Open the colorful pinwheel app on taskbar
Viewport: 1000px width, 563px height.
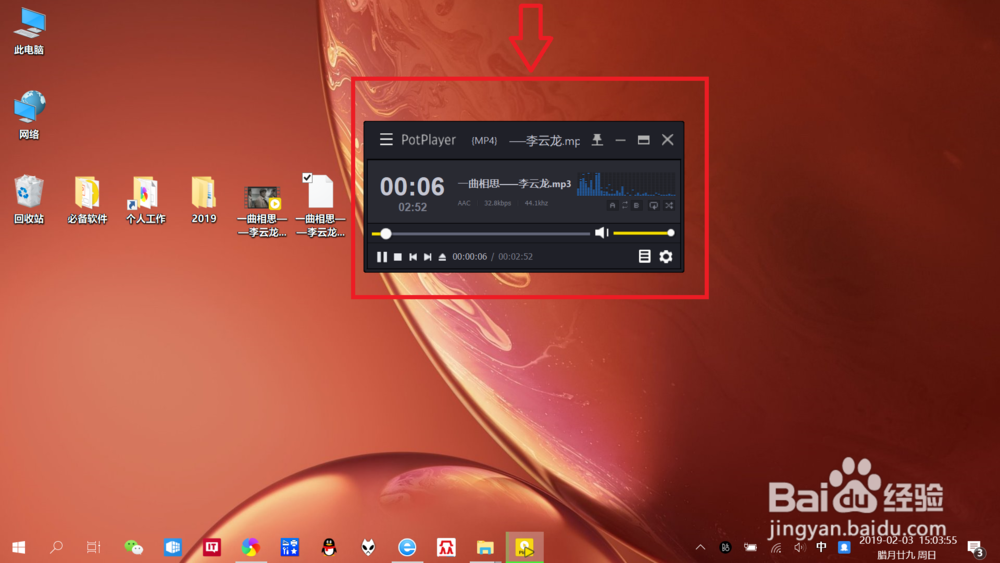tap(251, 547)
